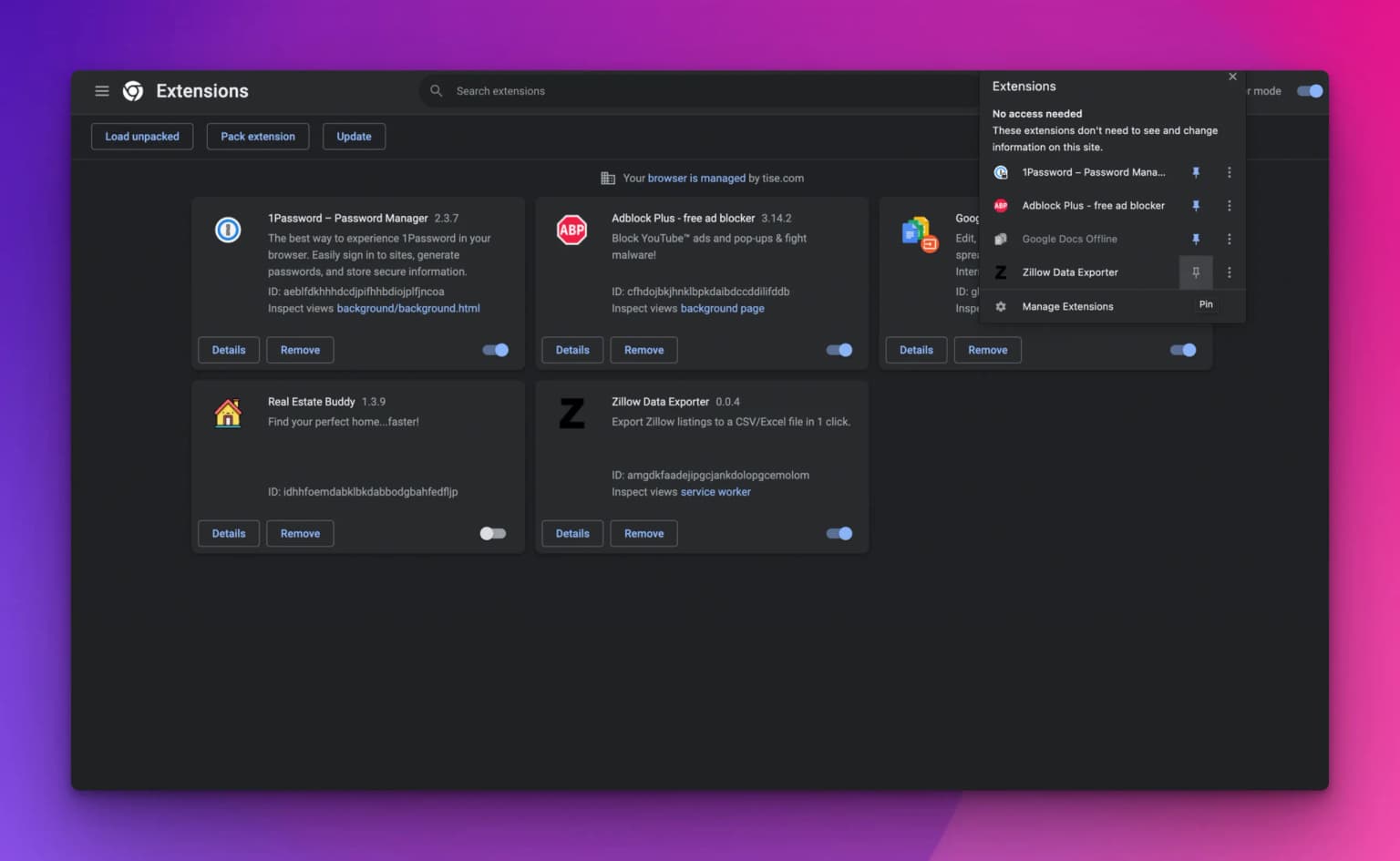Click the Update button
1400x861 pixels.
(354, 137)
